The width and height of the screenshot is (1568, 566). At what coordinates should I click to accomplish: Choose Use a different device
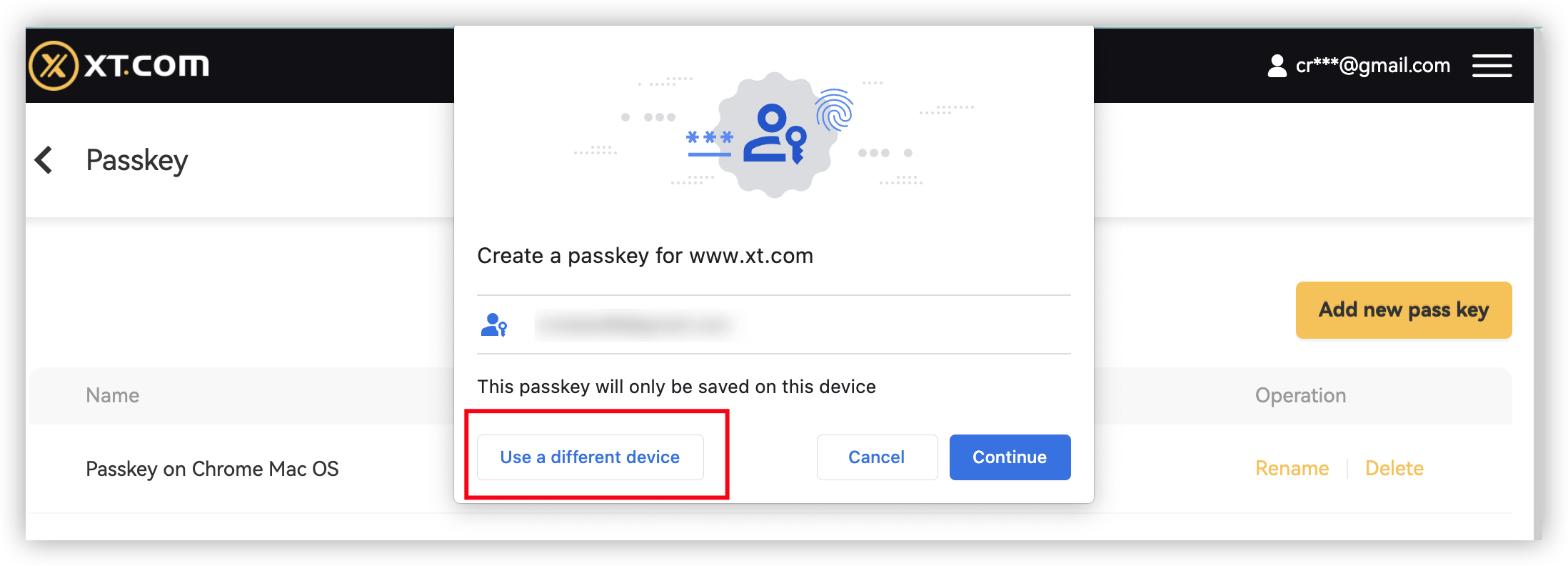[x=590, y=457]
